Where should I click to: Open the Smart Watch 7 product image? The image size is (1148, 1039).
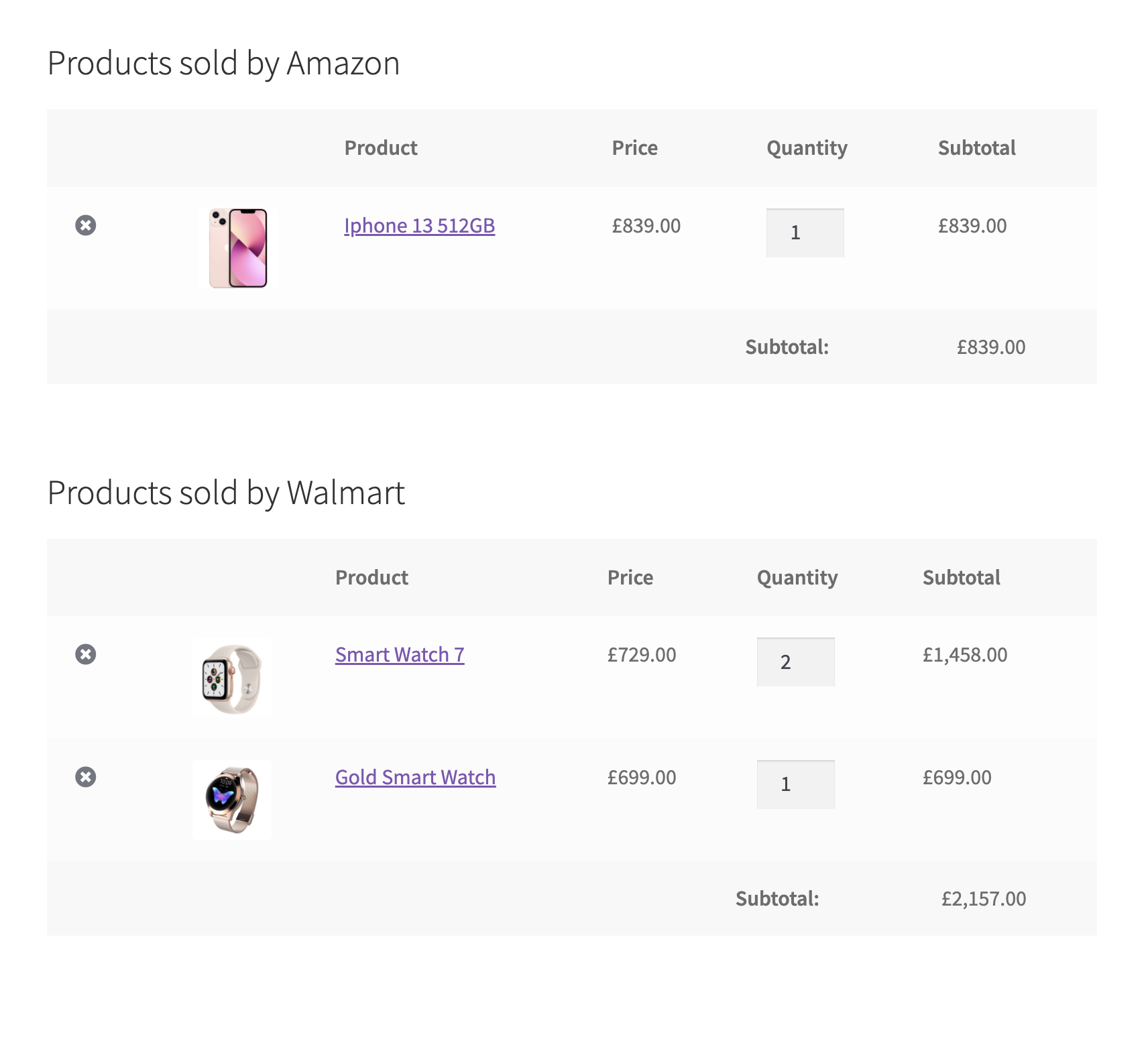pos(232,678)
